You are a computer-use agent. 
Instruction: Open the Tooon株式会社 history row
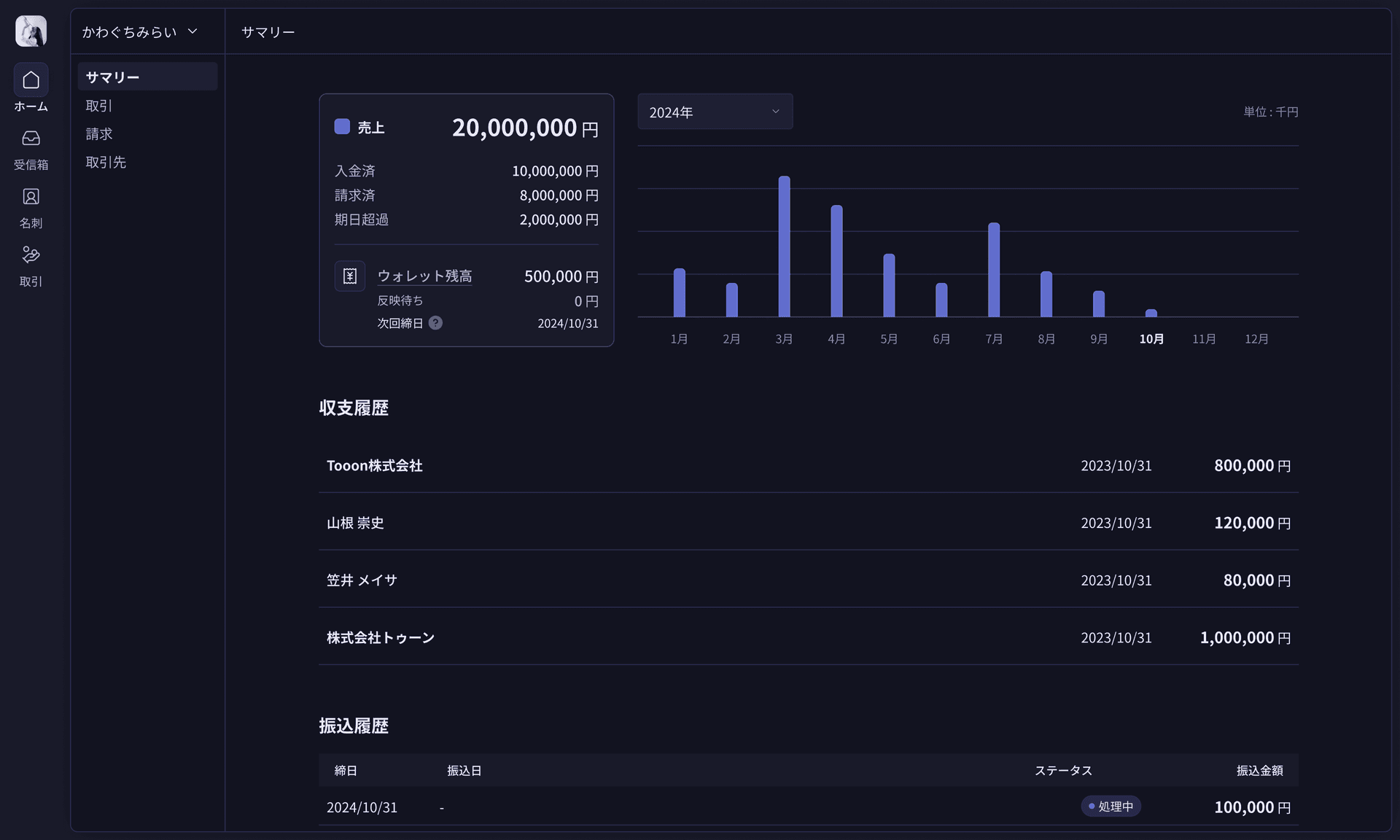coord(809,465)
